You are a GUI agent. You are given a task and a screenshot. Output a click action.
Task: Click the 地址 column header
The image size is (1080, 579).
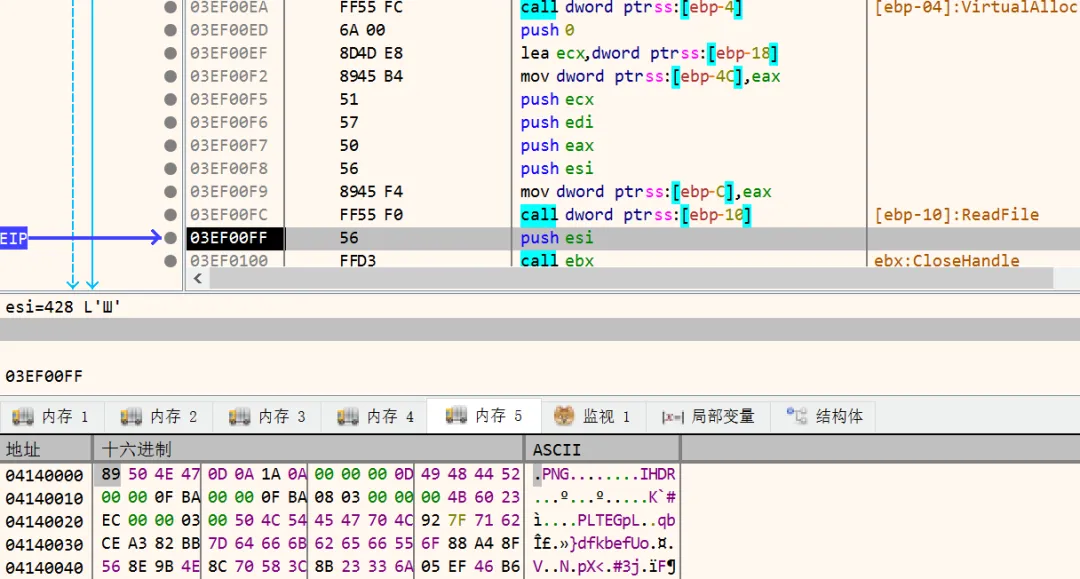46,450
